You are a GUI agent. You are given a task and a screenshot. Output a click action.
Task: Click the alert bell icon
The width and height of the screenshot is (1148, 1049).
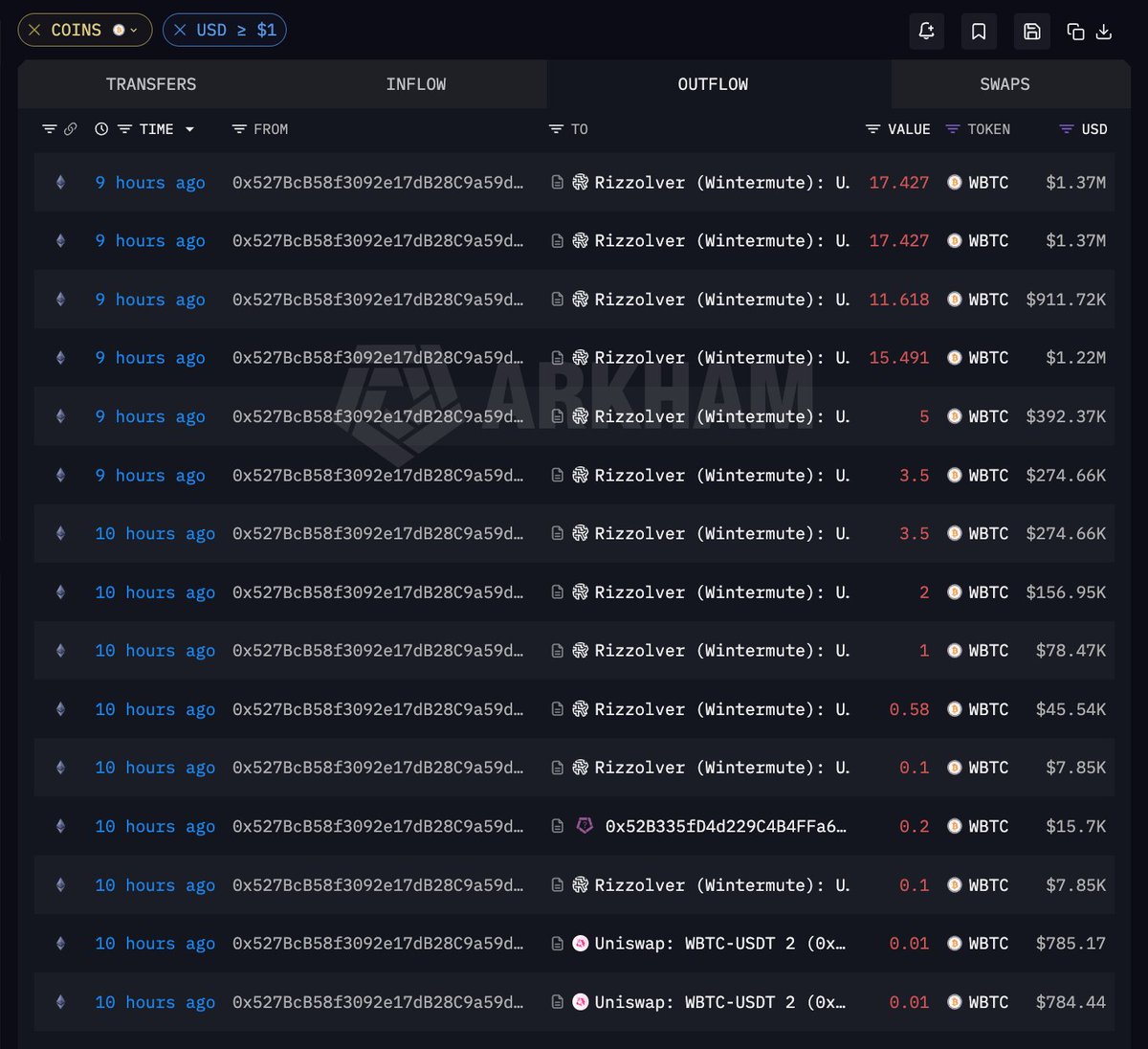(926, 32)
